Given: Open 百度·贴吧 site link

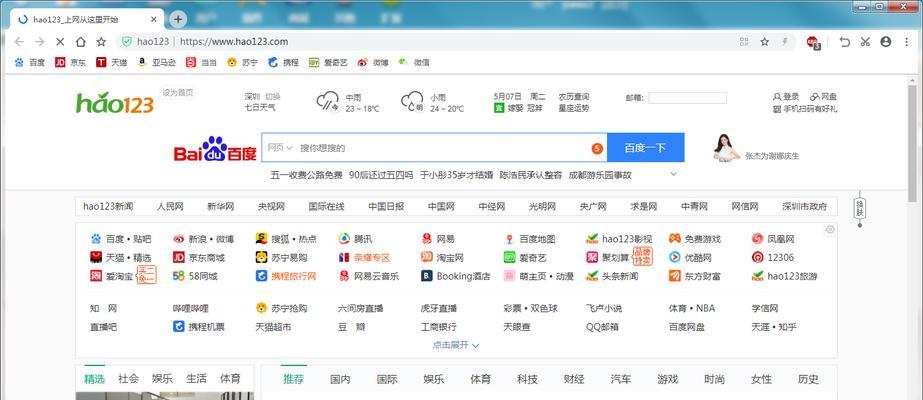Looking at the screenshot, I should pos(121,239).
